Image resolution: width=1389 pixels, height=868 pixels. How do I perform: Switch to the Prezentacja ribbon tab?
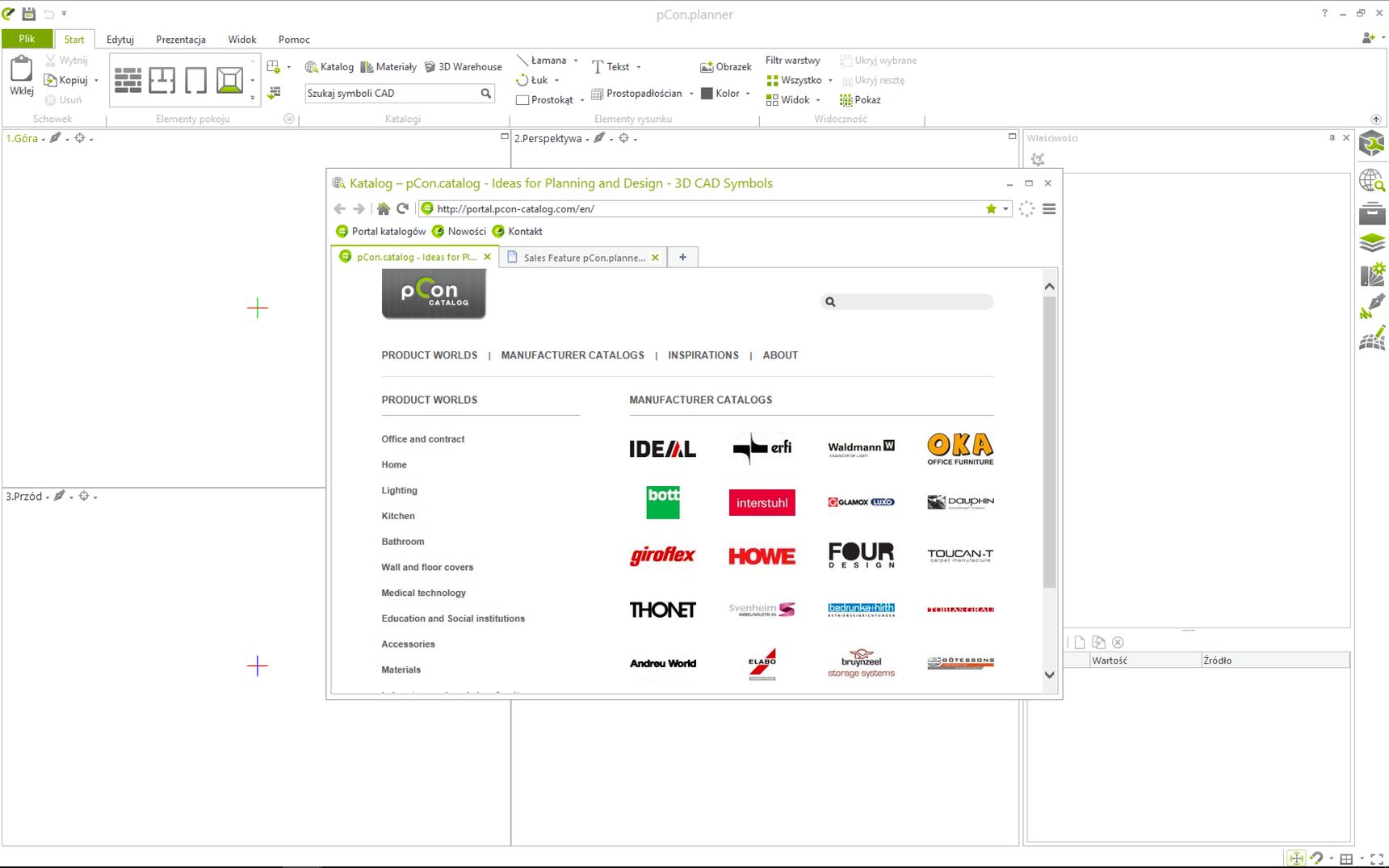tap(181, 40)
